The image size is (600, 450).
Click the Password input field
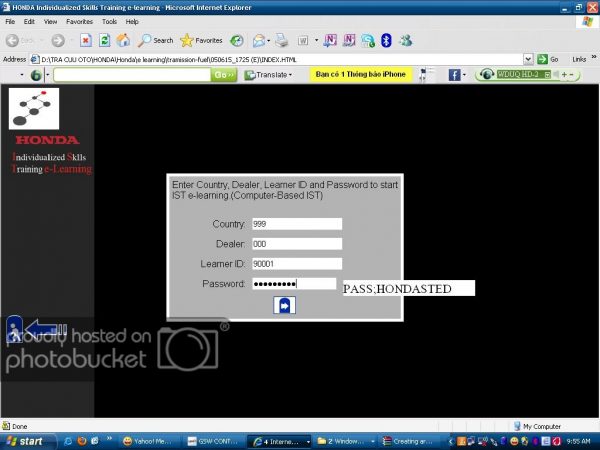[294, 284]
